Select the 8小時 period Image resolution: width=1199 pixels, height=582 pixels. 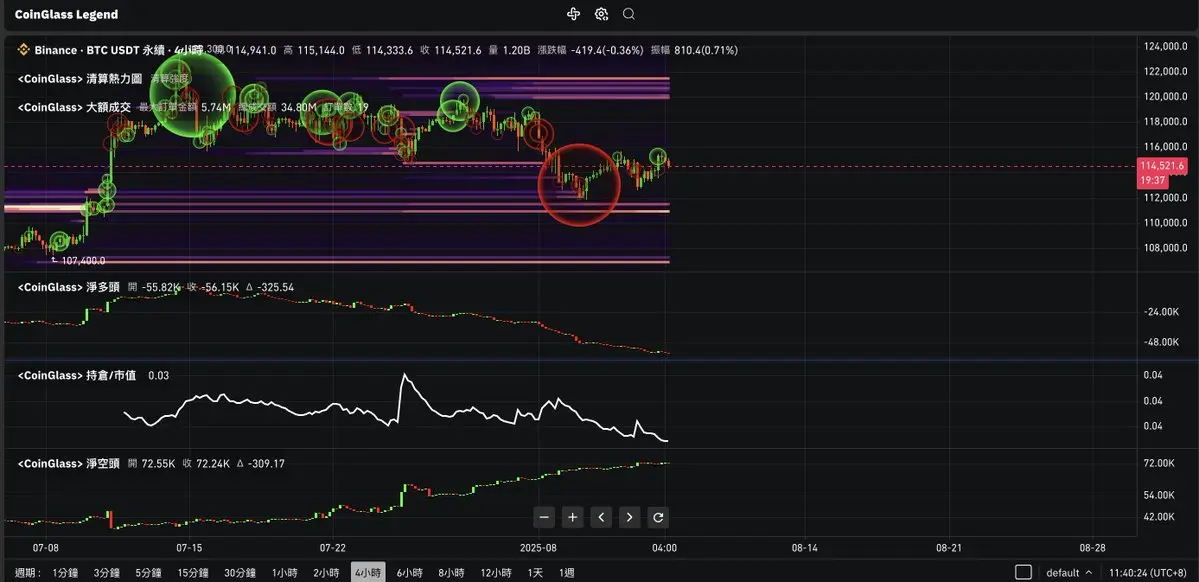pyautogui.click(x=451, y=572)
